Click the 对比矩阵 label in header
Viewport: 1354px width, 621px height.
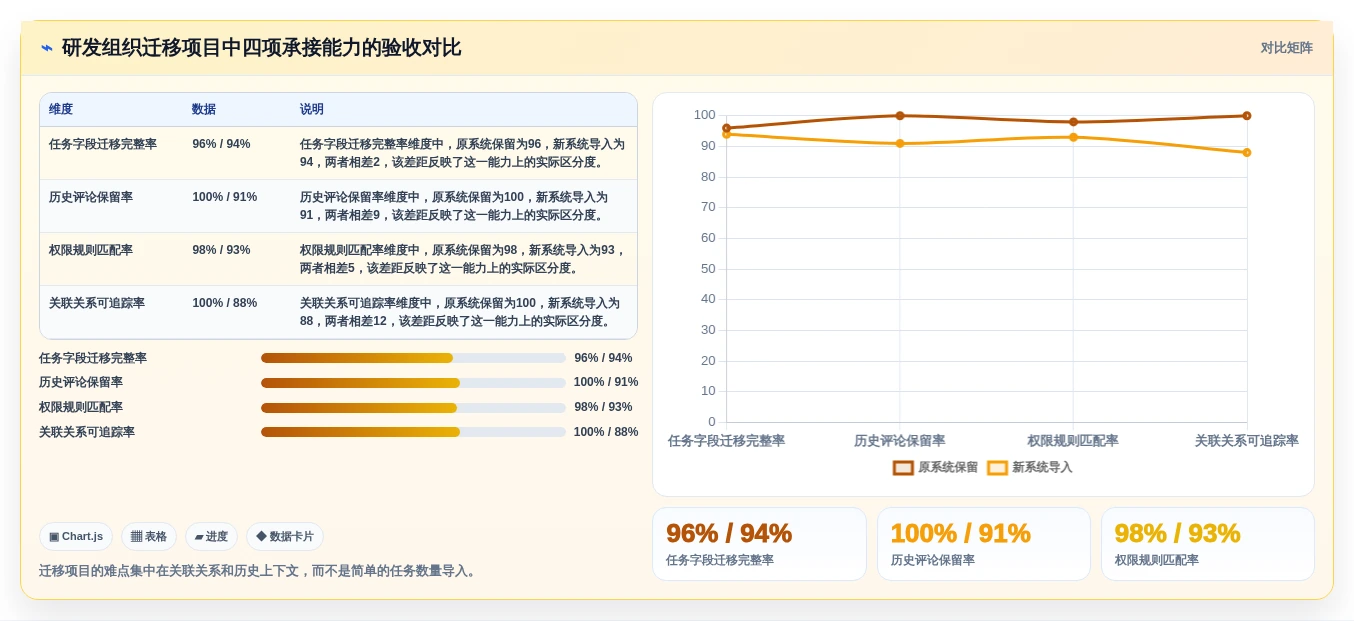pos(1286,48)
